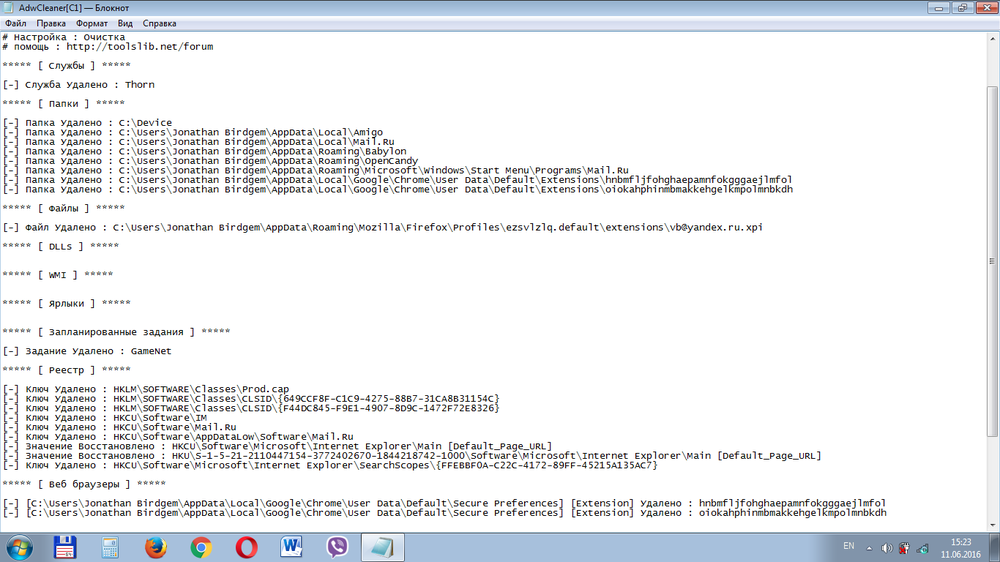Click the taskbar clock 15:23
The width and height of the screenshot is (1000, 562).
[x=961, y=542]
